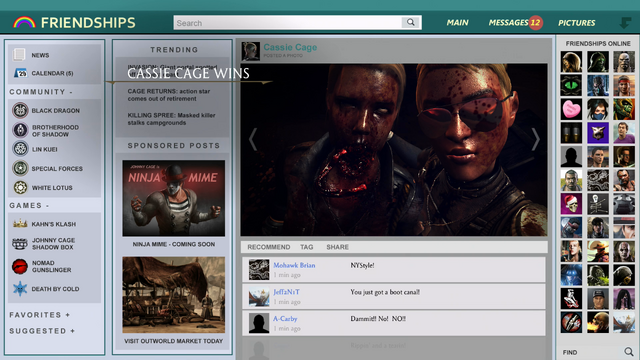
Task: Select the Black Dragon community emblem
Action: (20, 110)
